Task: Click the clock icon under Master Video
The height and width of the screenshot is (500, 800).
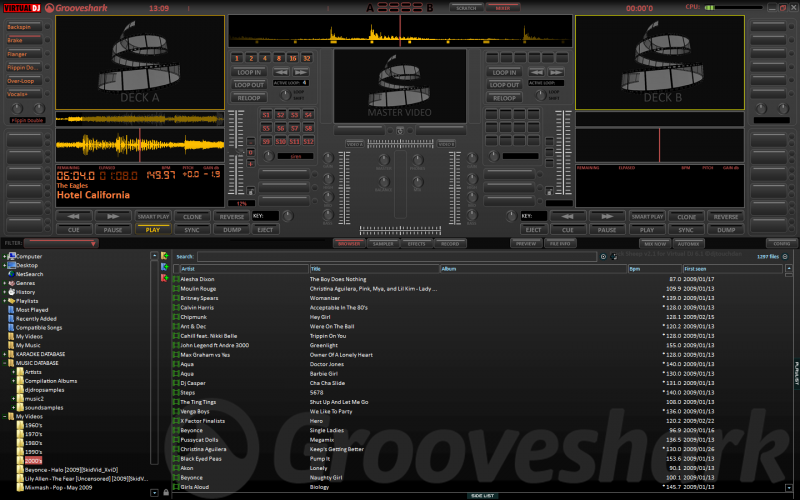Action: point(399,131)
